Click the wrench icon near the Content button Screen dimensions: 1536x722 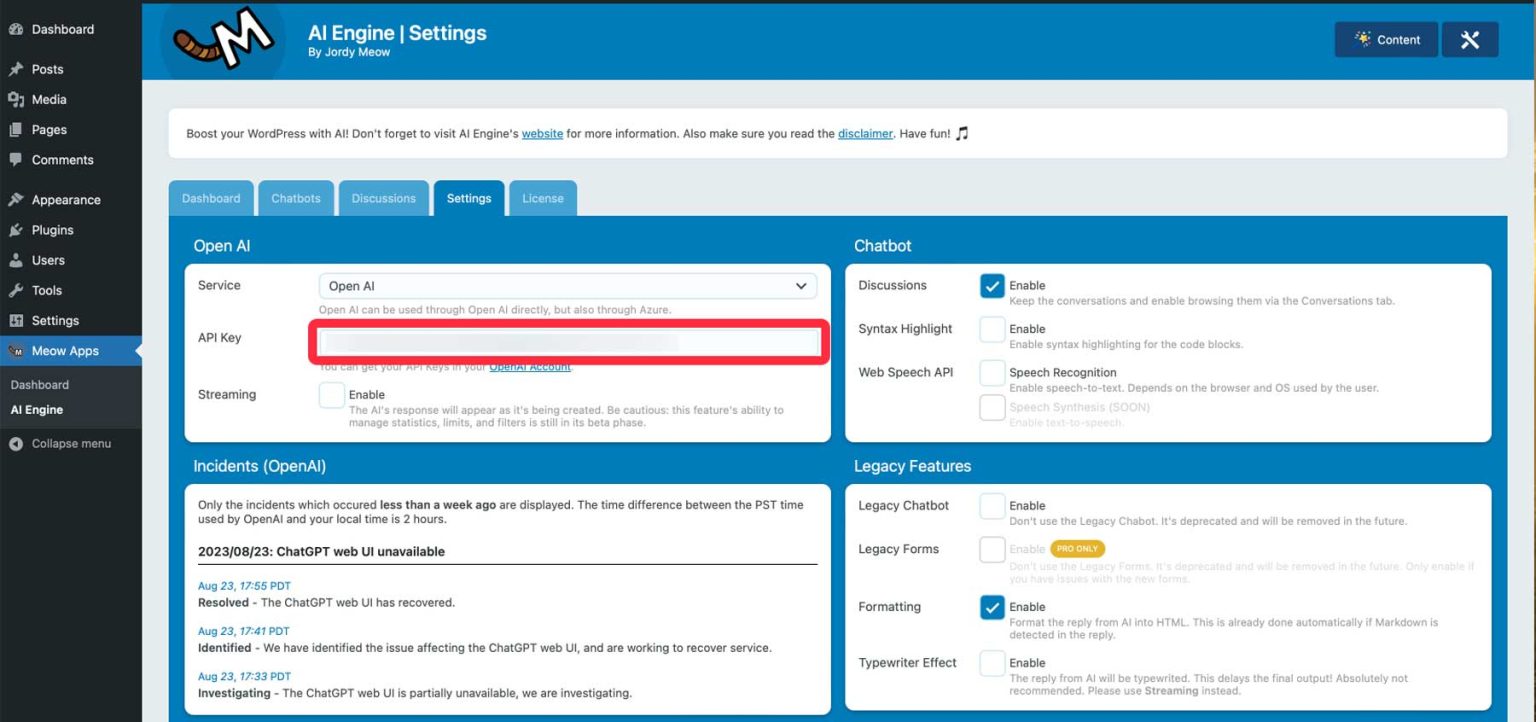[x=1469, y=39]
